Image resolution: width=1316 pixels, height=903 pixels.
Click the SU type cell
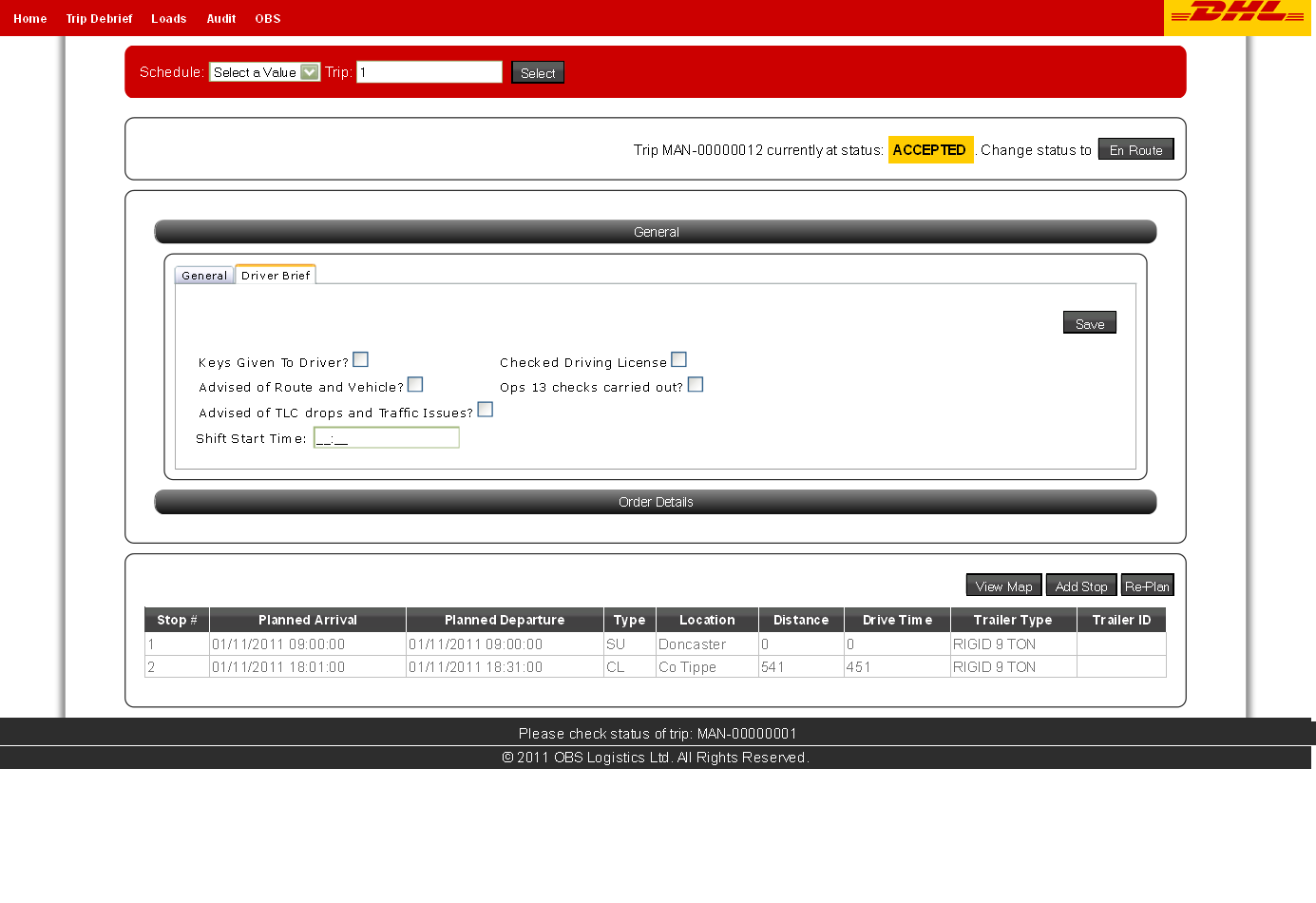coord(629,644)
